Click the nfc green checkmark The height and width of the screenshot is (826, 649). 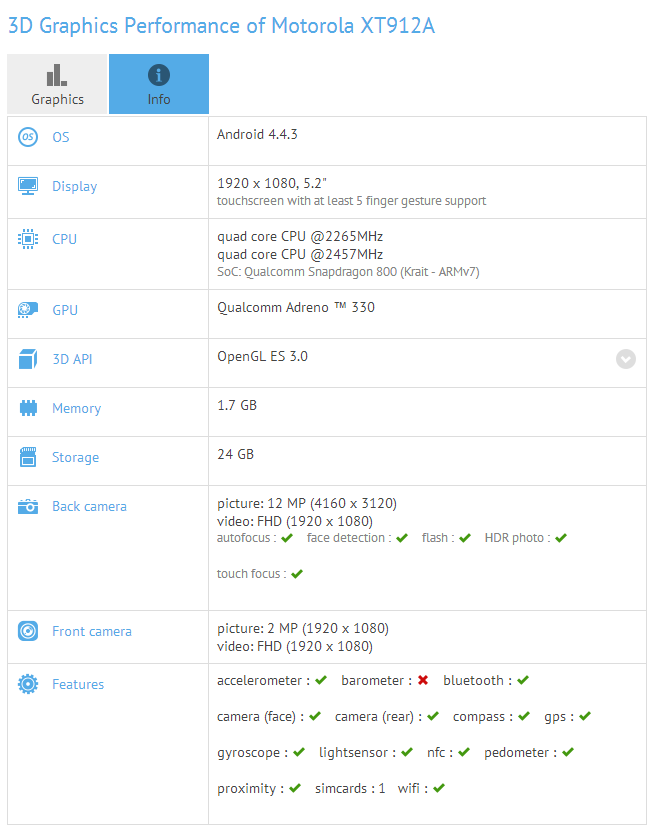click(x=464, y=752)
